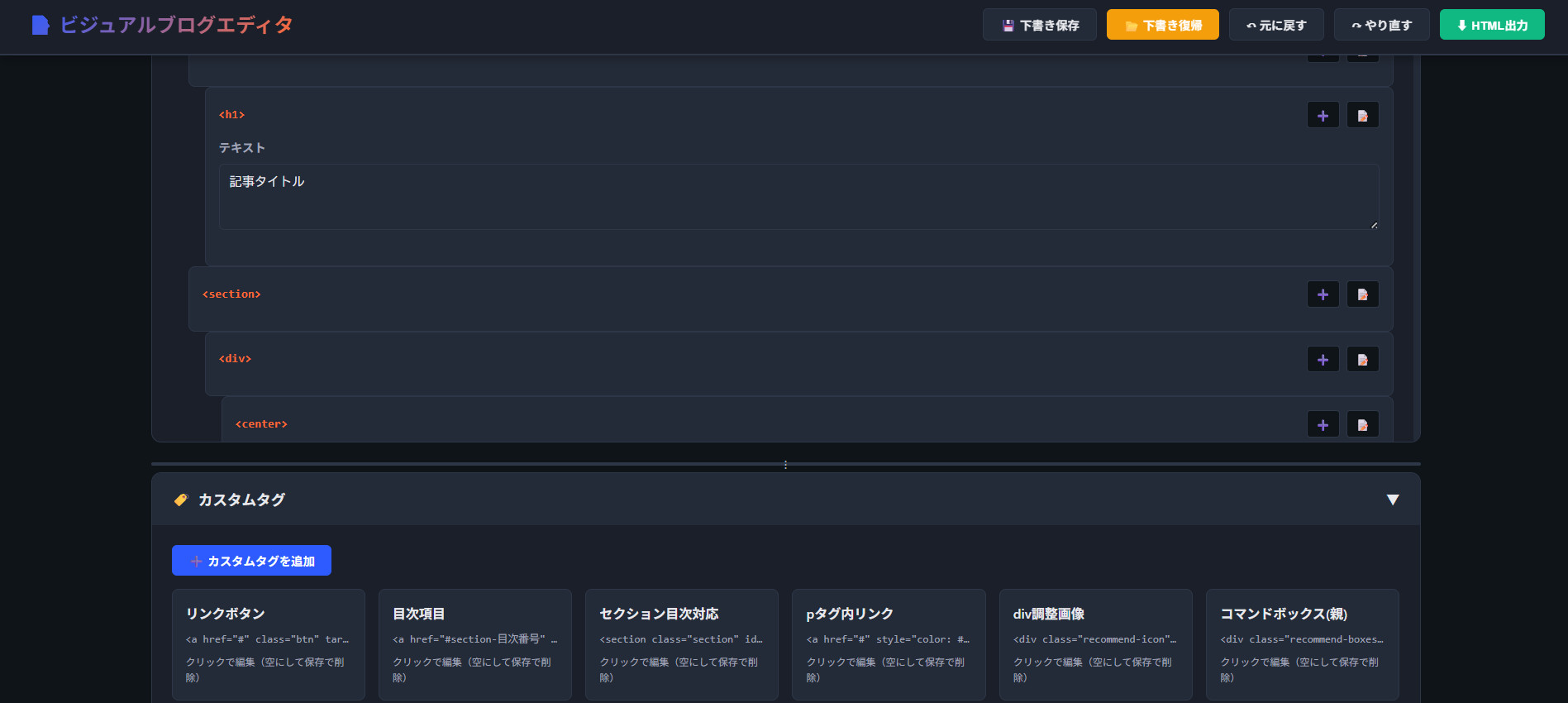Click the カスタムタグ section header title
Screen dimensions: 1568x703
coord(241,500)
